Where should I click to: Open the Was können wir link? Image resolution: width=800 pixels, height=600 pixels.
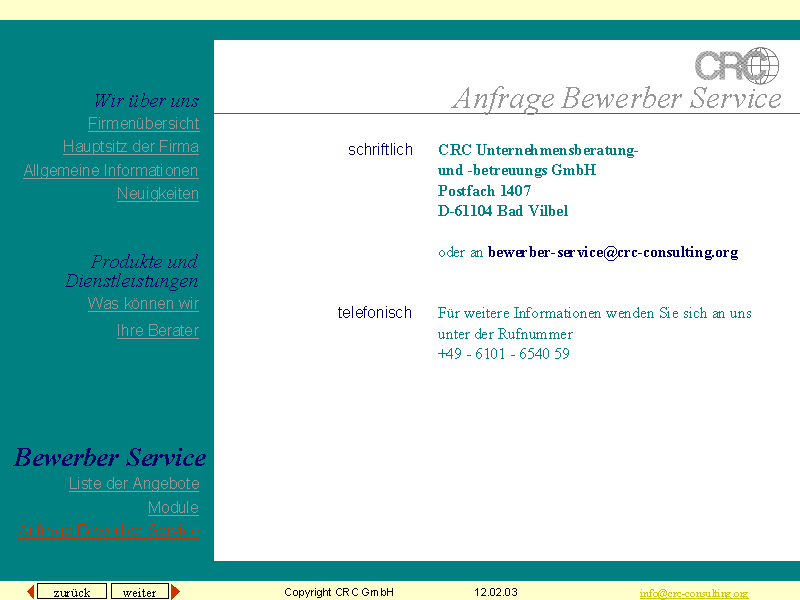[x=143, y=304]
